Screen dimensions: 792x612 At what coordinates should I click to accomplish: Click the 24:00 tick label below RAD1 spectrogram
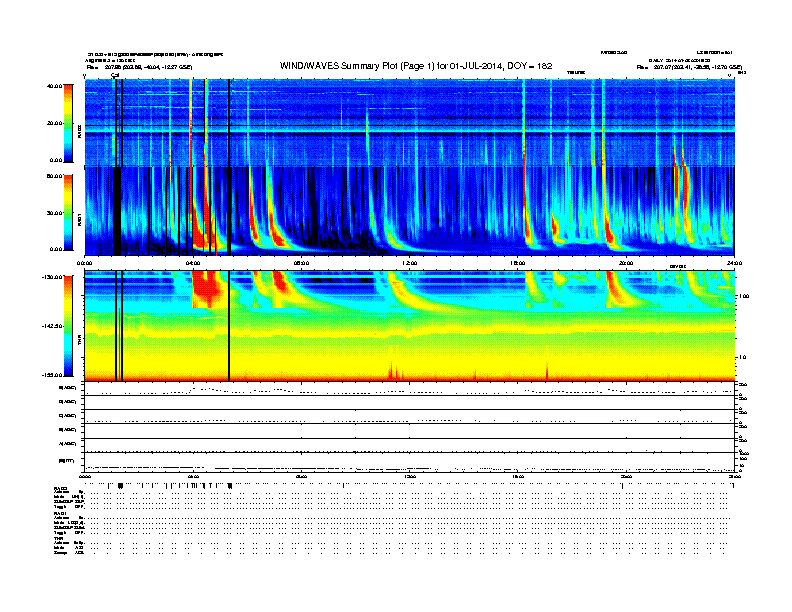(734, 263)
